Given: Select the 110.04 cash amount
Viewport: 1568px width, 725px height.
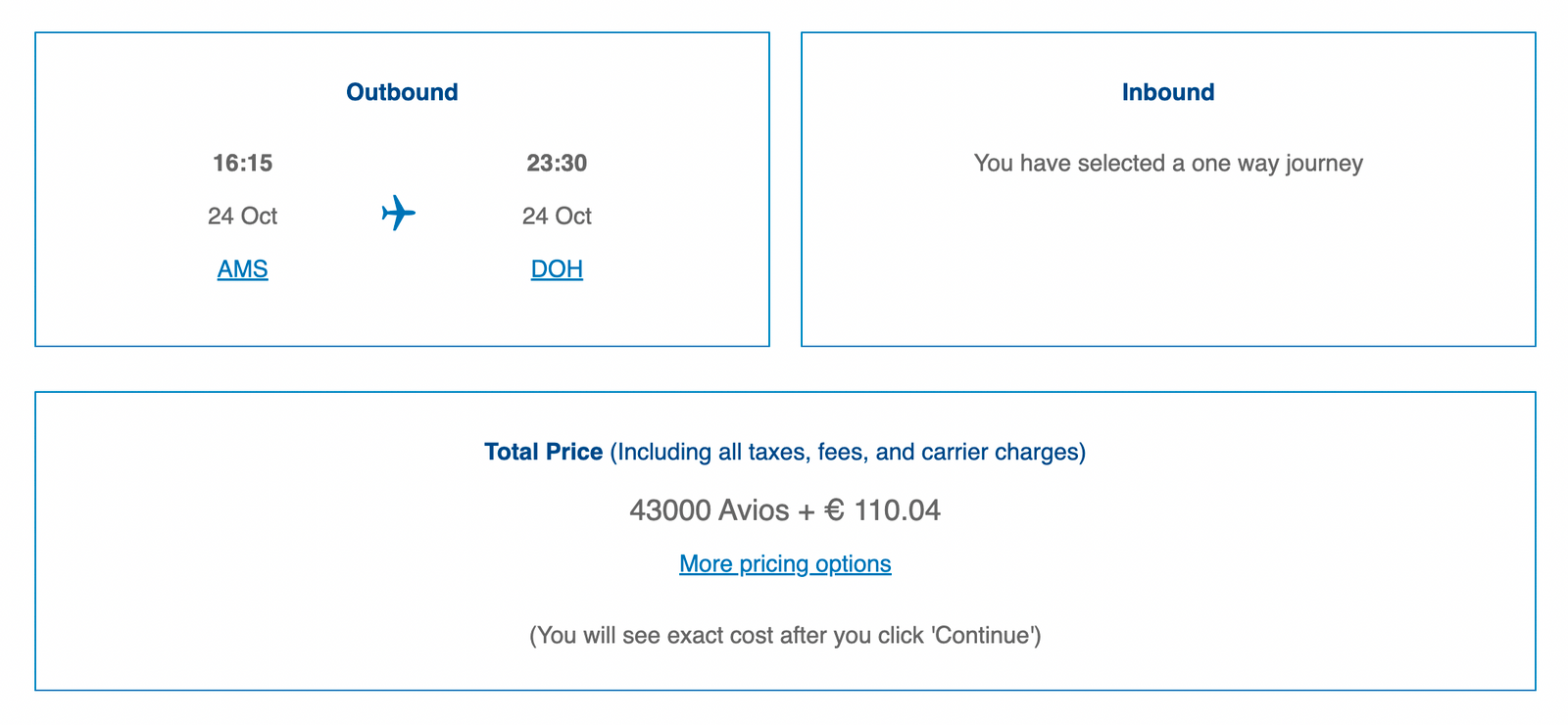Looking at the screenshot, I should pos(897,510).
